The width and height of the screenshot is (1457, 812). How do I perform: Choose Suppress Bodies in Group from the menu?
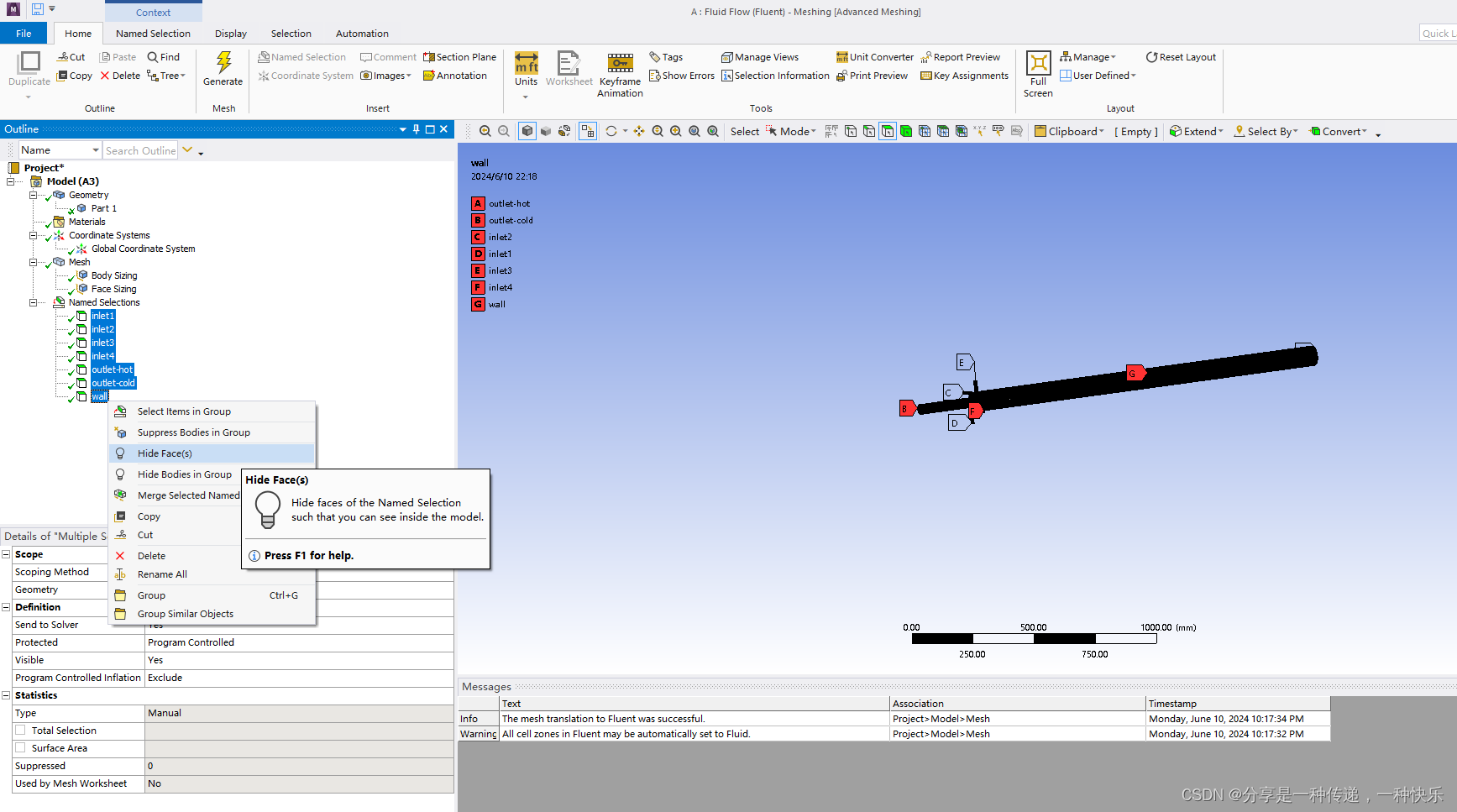(193, 432)
